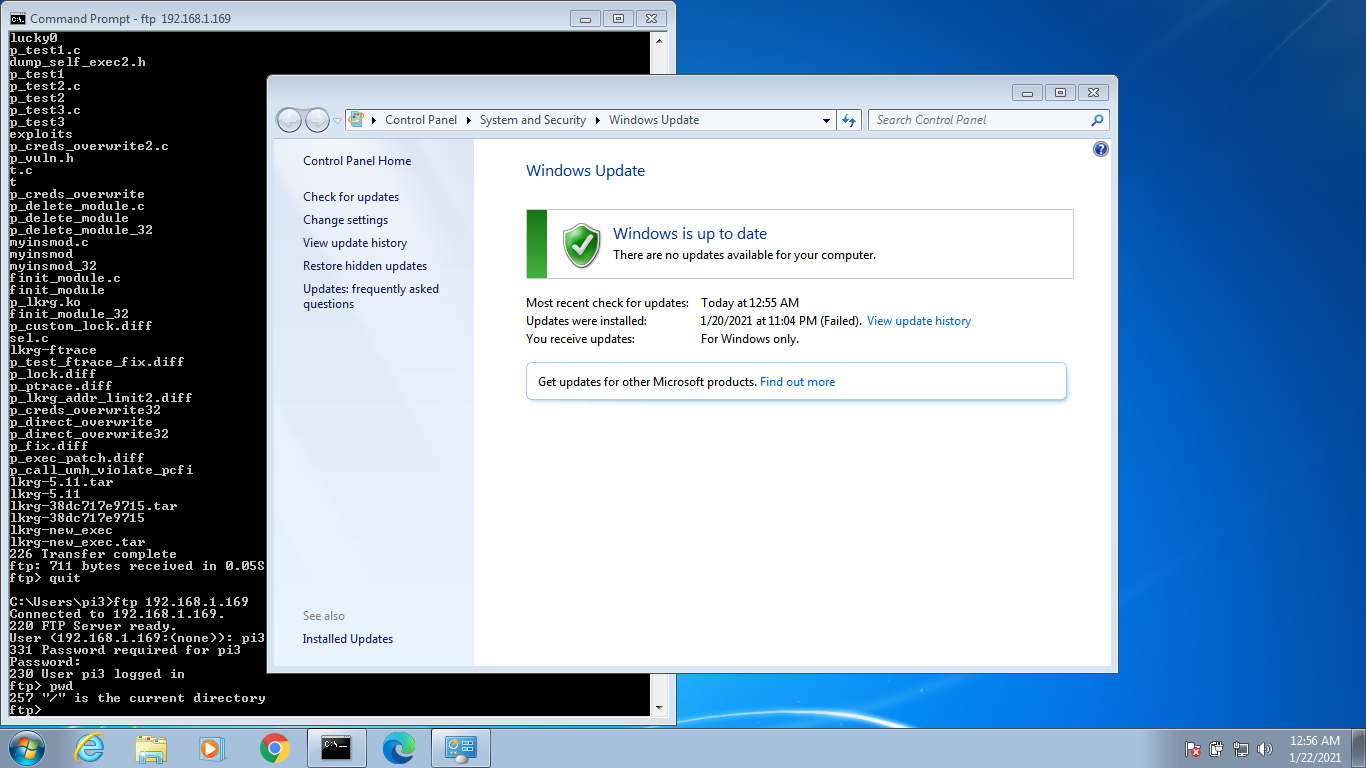Image resolution: width=1366 pixels, height=768 pixels.
Task: Minimize the Command Prompt window
Action: [x=585, y=18]
